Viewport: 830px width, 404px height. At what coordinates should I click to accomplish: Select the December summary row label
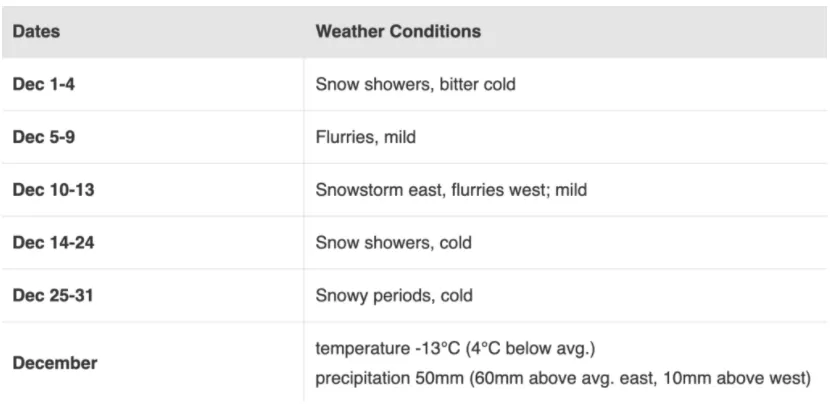click(55, 363)
